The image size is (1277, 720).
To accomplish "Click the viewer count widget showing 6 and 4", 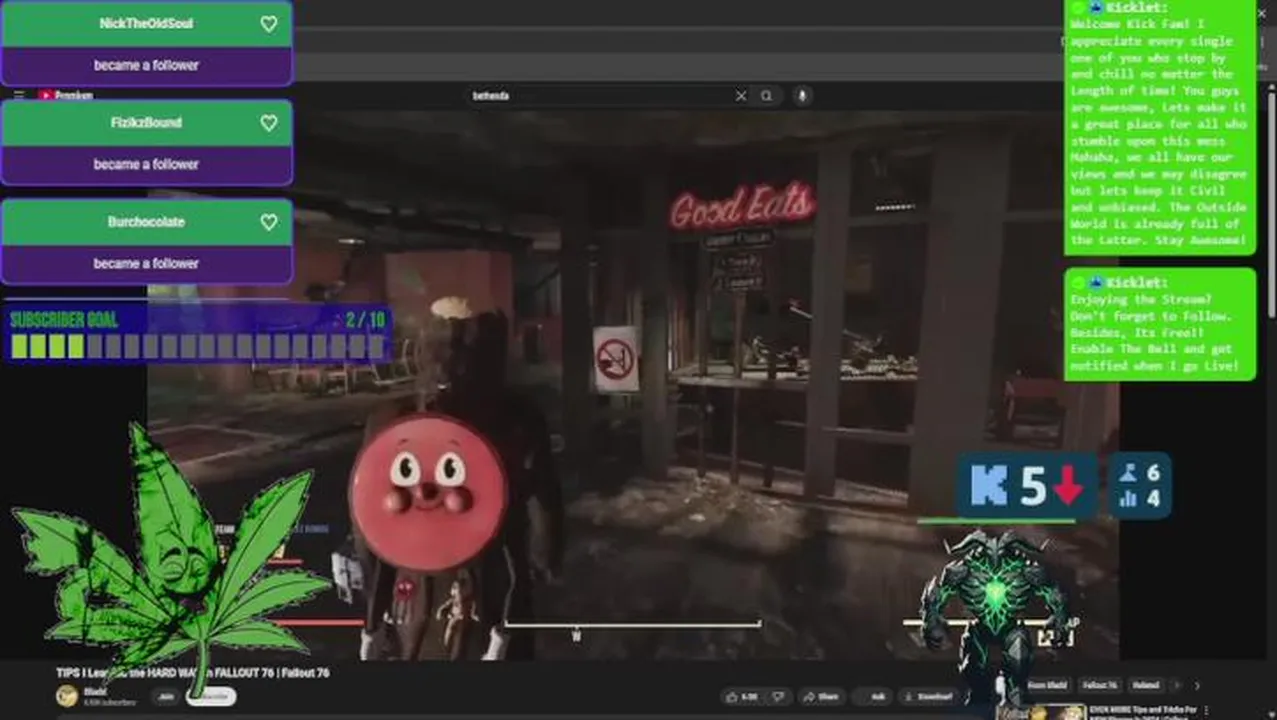I will tap(1140, 485).
